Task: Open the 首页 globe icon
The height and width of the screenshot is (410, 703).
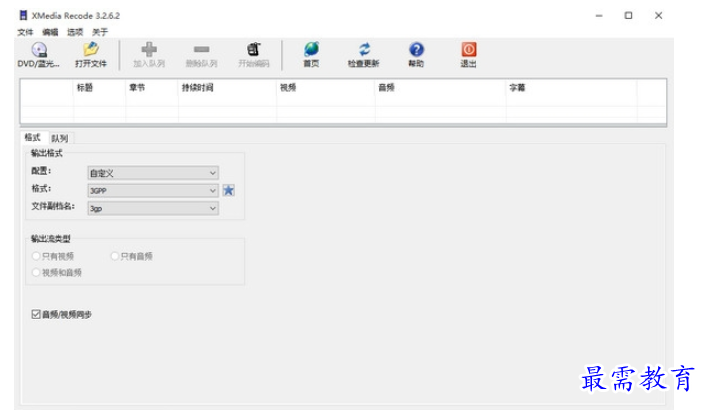Action: point(311,49)
